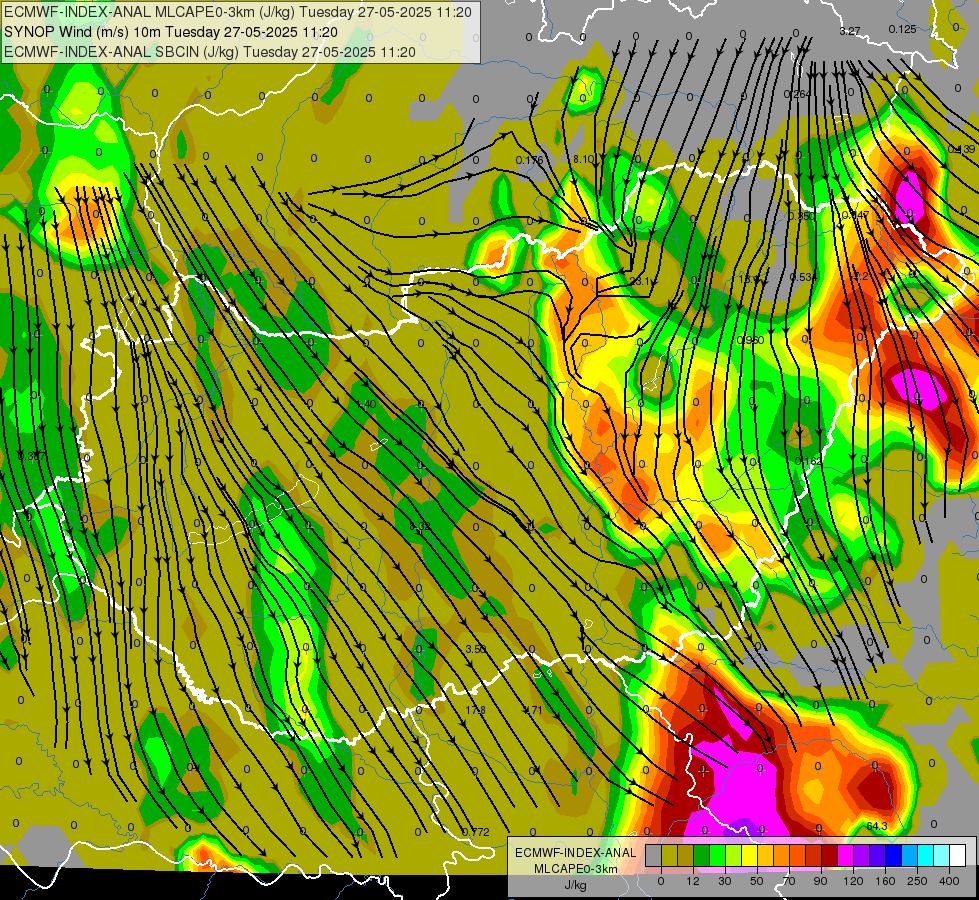Click the 17.8 value on the map

[476, 710]
